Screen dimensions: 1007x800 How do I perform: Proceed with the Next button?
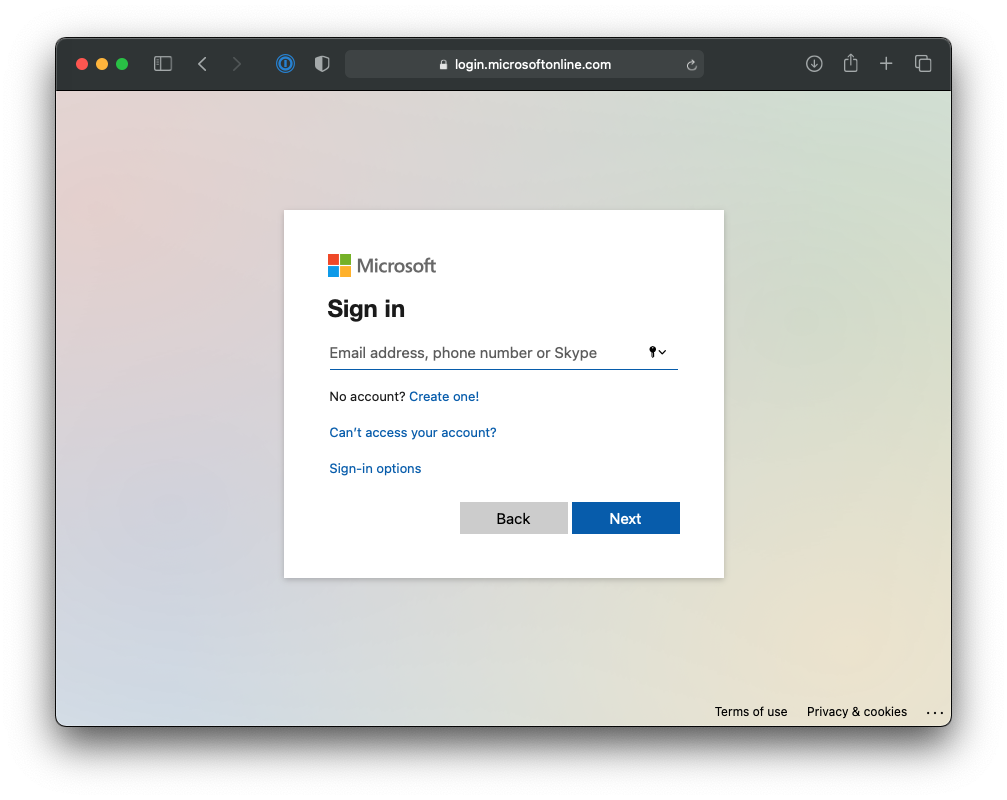(626, 518)
